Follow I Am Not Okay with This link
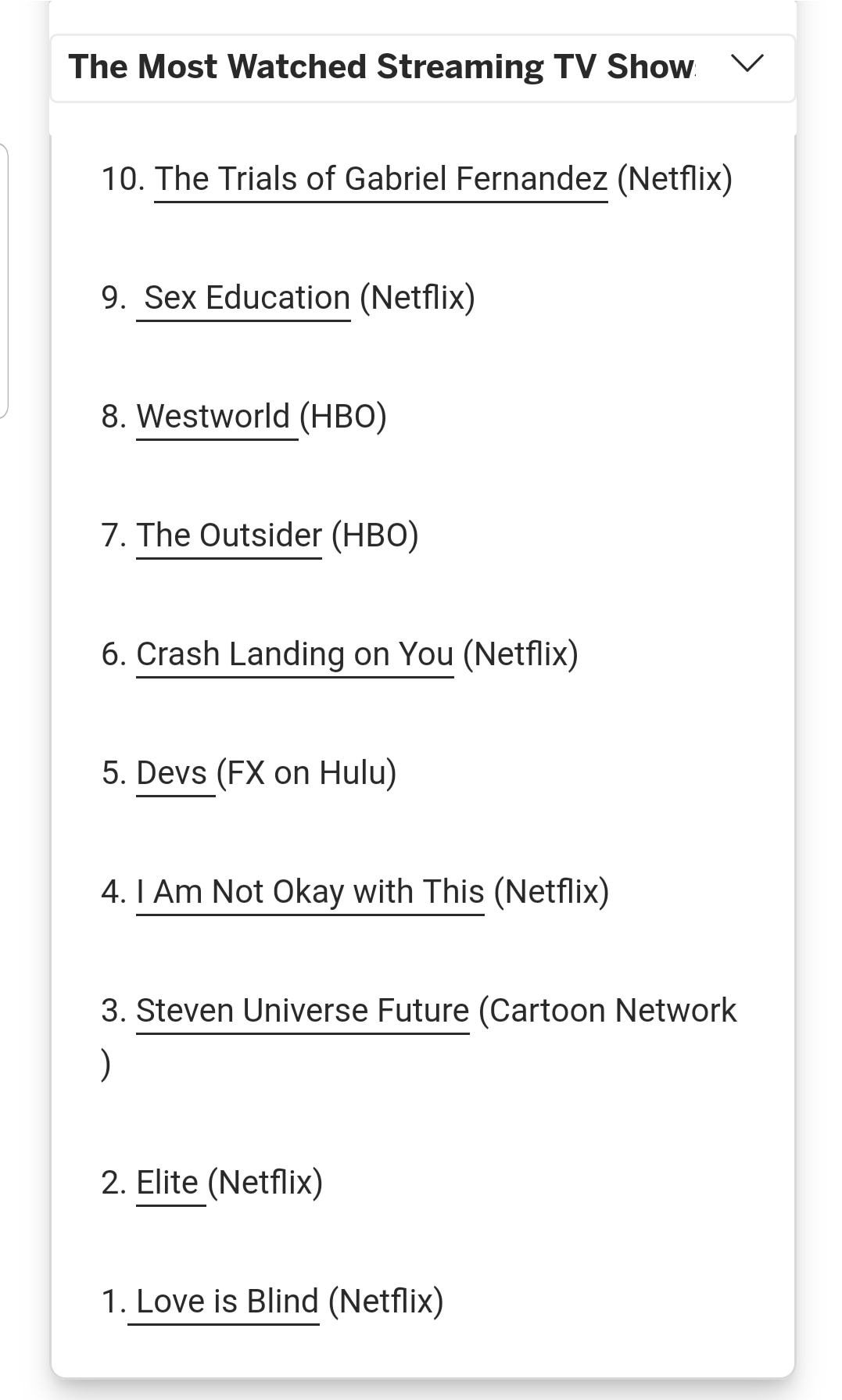842x1400 pixels. pos(310,892)
